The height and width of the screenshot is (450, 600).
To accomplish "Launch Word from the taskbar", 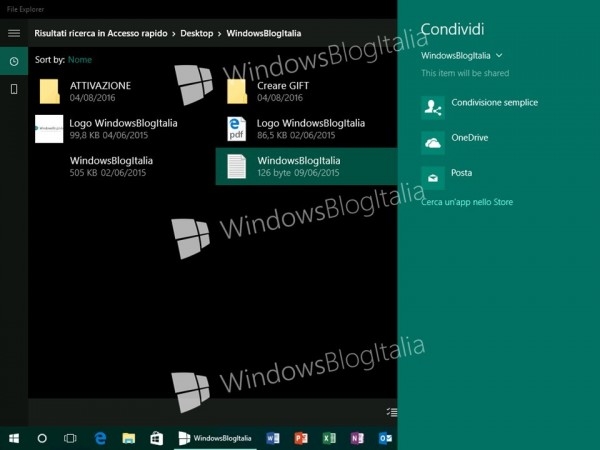I will [272, 438].
